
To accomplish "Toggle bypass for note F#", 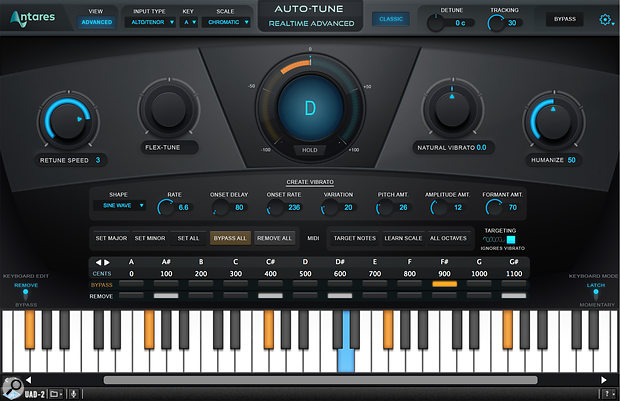I will click(444, 284).
